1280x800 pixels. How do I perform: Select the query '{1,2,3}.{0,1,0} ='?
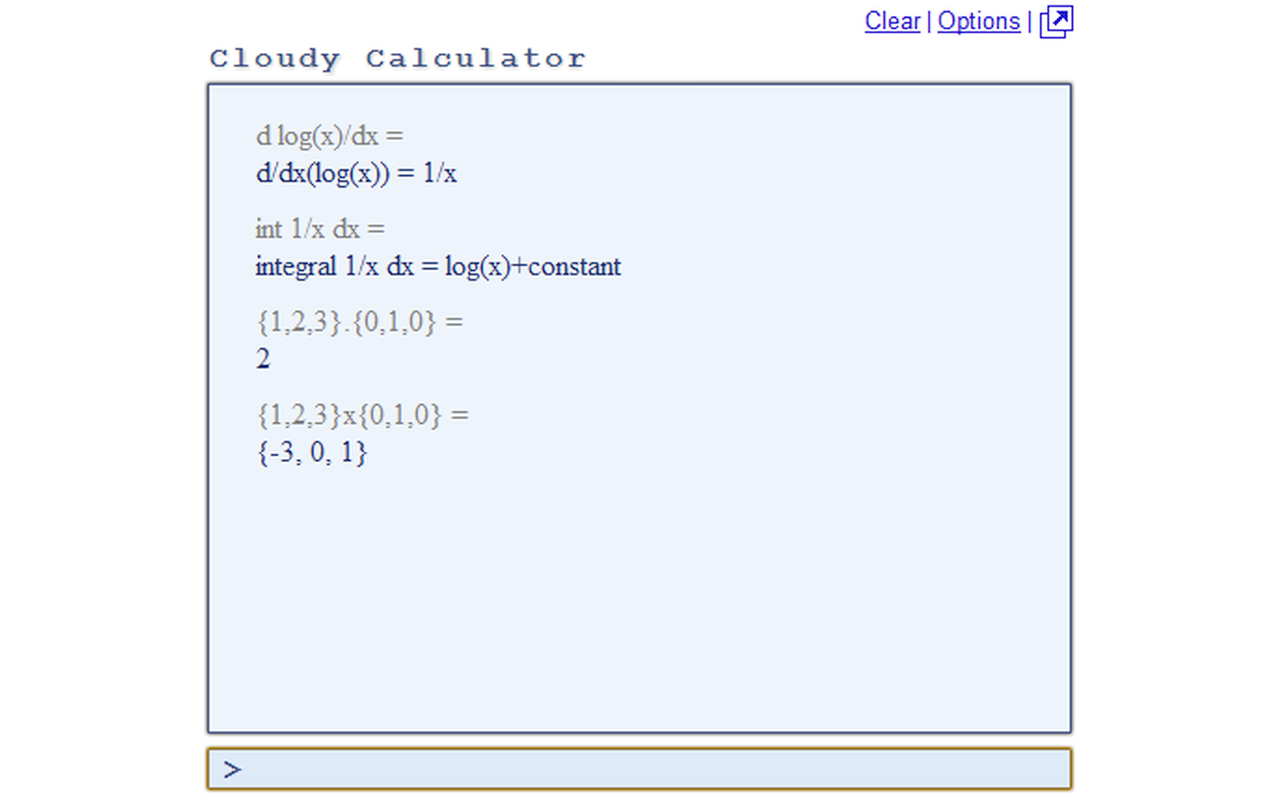coord(359,322)
